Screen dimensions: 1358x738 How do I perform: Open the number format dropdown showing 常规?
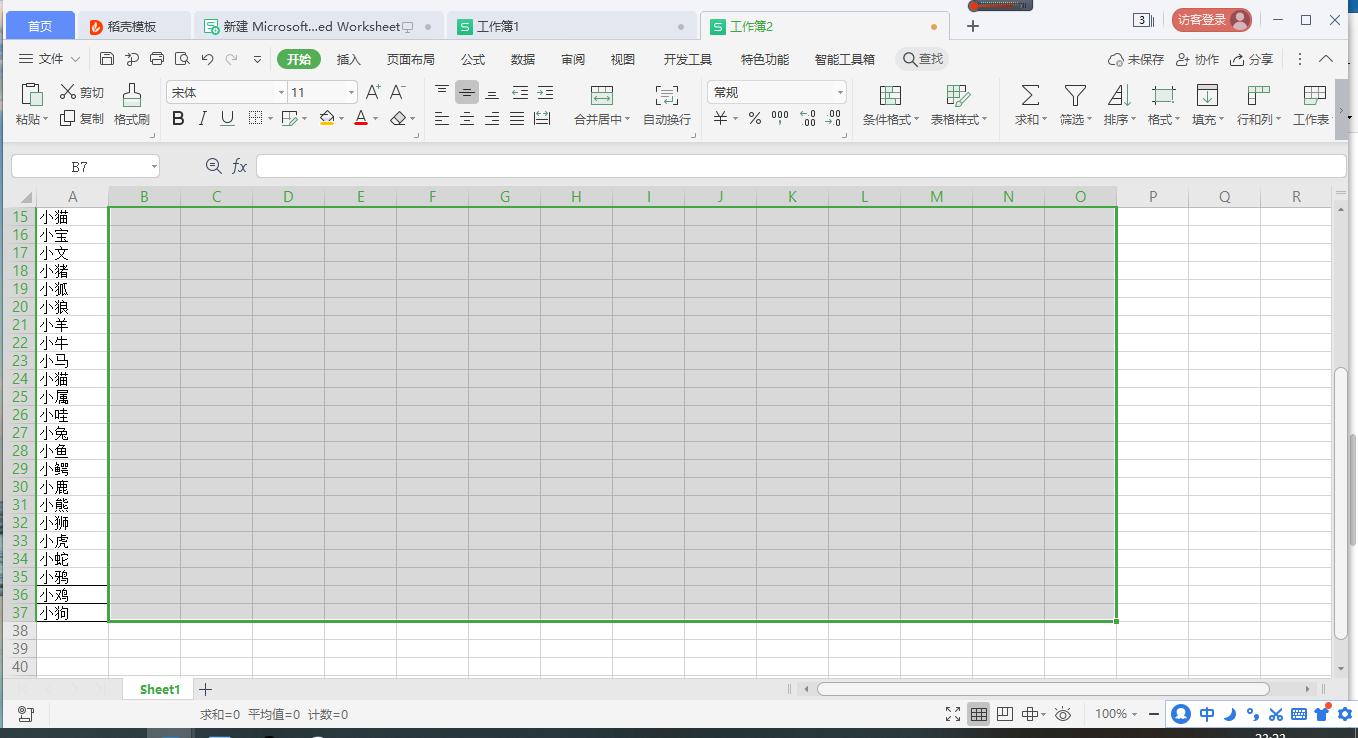pyautogui.click(x=840, y=91)
